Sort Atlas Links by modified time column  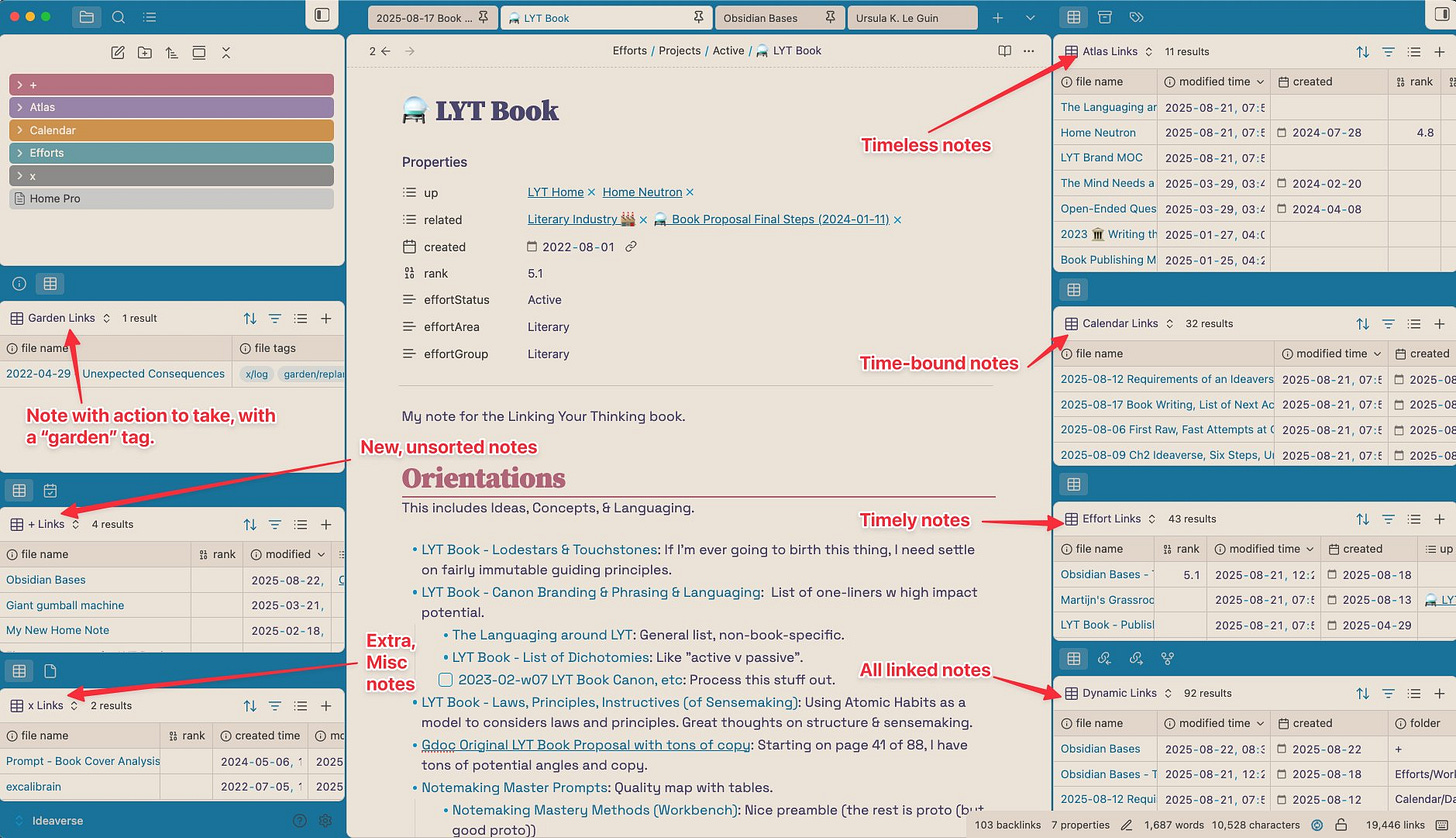pos(1214,82)
